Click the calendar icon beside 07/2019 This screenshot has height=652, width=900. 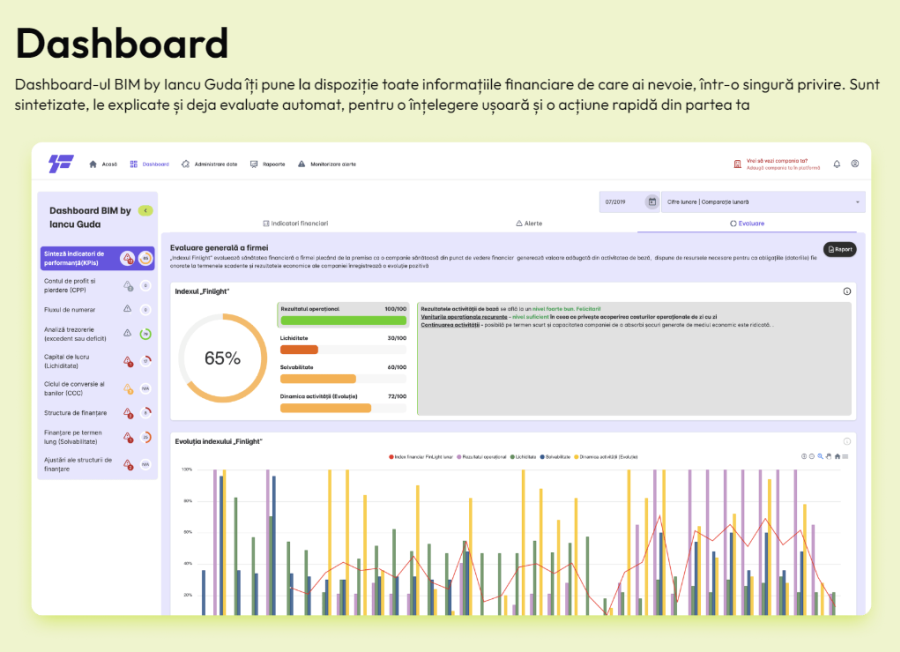(x=652, y=202)
